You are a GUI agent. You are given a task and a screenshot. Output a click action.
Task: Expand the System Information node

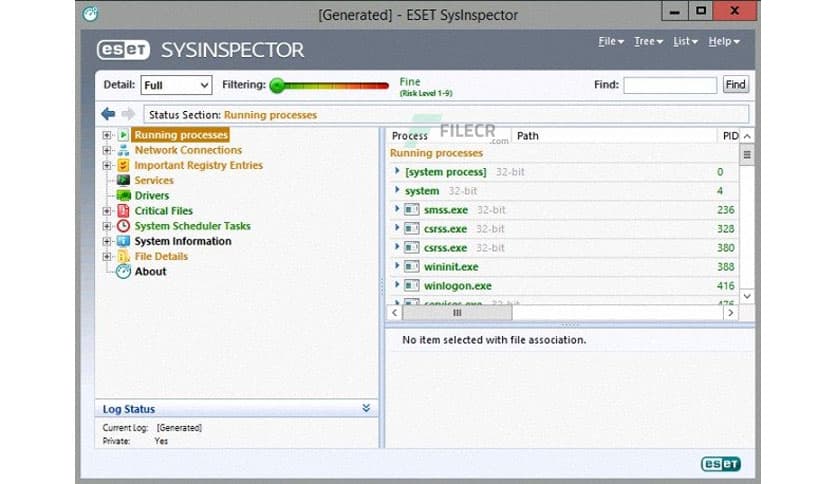(107, 241)
